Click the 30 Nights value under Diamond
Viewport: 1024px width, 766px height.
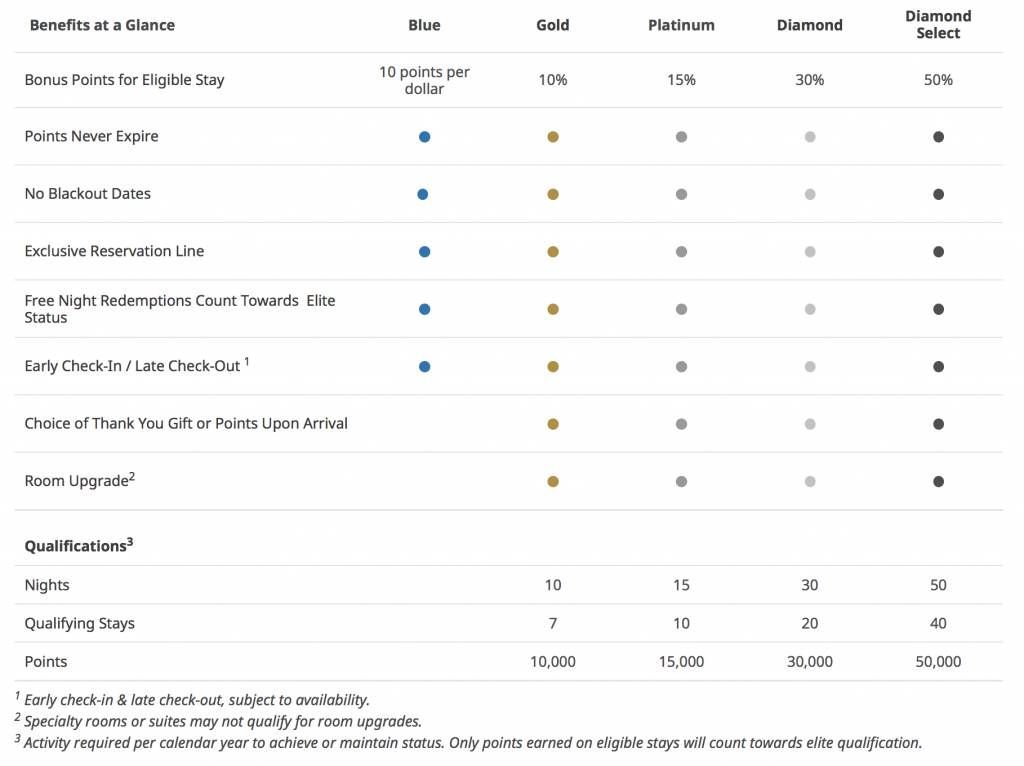tap(810, 585)
